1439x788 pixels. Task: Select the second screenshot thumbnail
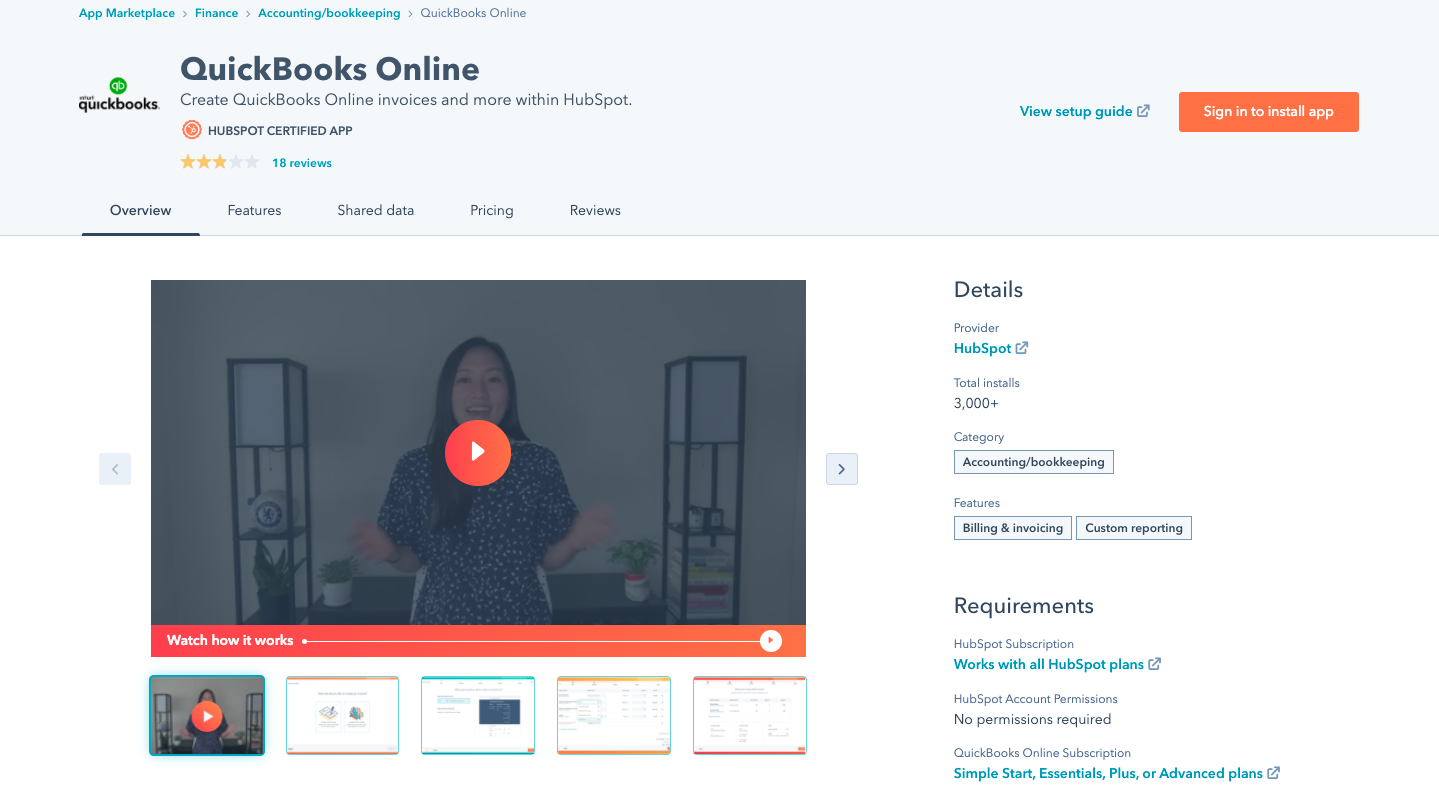click(x=343, y=715)
